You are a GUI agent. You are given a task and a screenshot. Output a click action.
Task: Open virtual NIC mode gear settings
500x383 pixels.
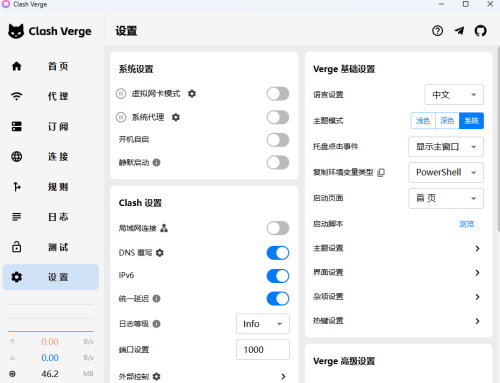click(x=192, y=94)
